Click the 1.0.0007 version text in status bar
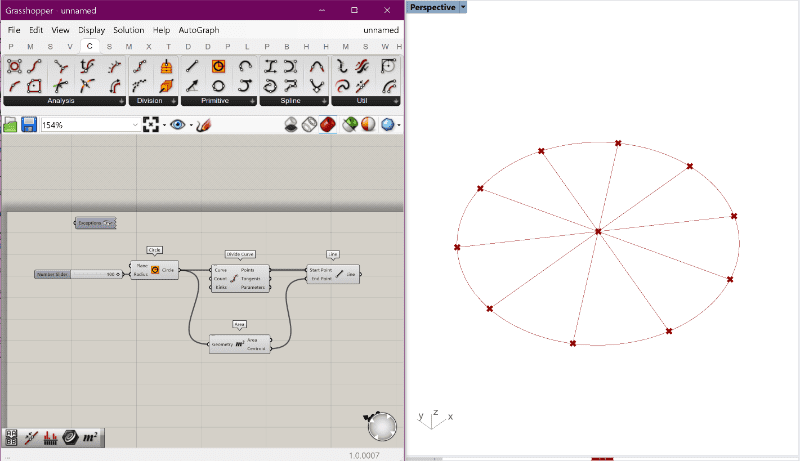This screenshot has height=461, width=800. [x=364, y=455]
